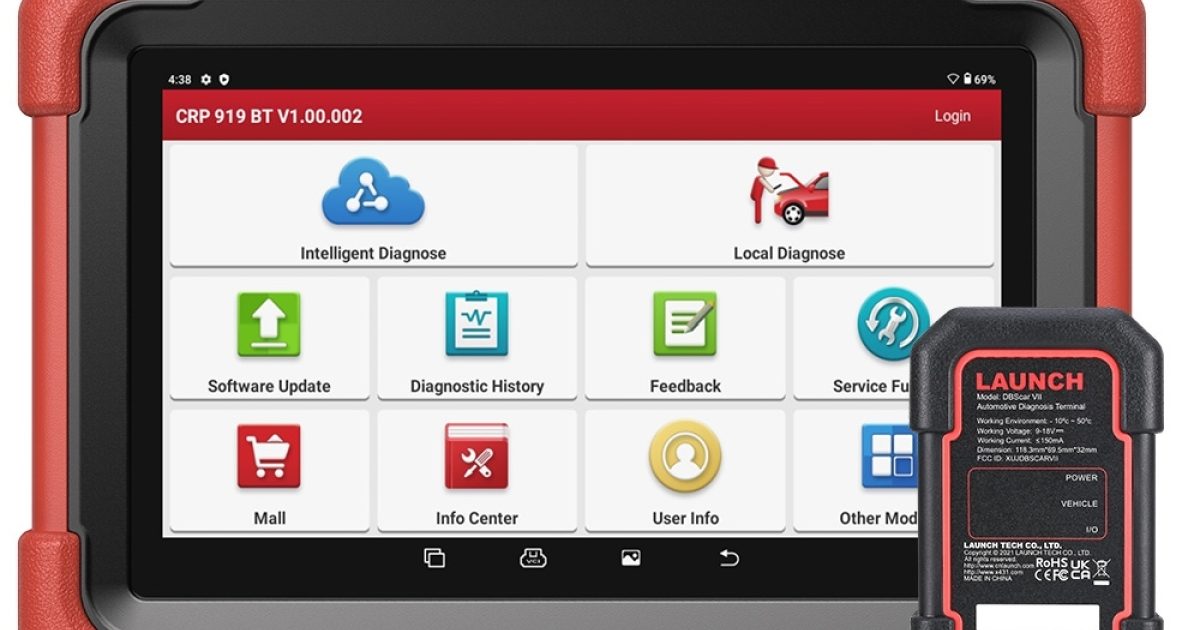1200x630 pixels.
Task: Tap the shield icon in status bar
Action: [224, 79]
